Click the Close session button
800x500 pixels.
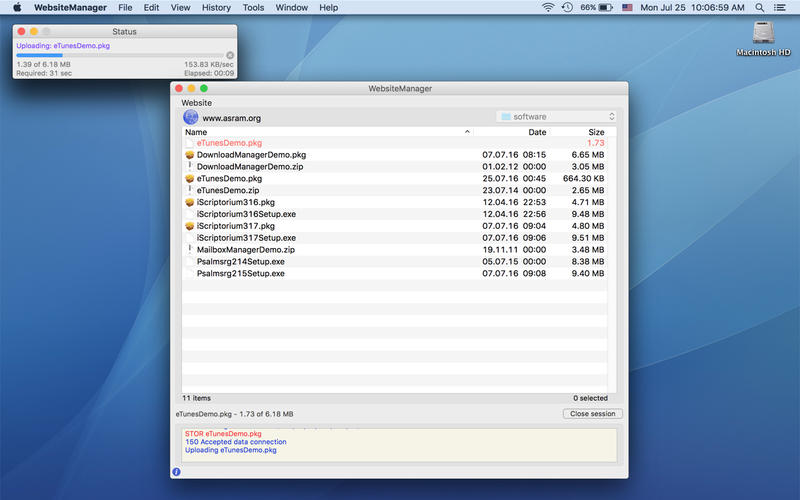coord(592,414)
